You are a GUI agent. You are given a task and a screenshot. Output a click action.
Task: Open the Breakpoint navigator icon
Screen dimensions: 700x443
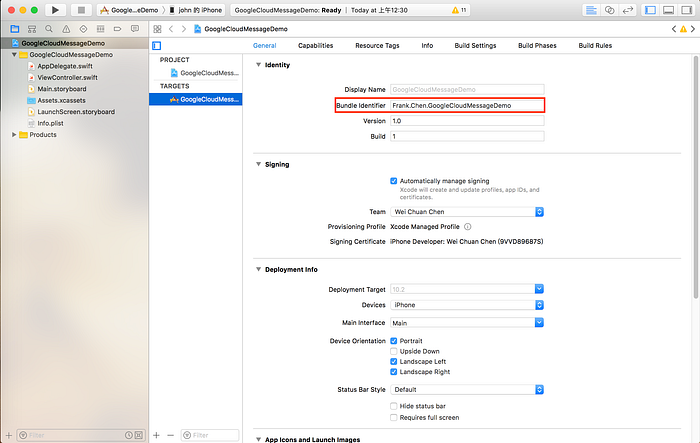click(x=117, y=29)
